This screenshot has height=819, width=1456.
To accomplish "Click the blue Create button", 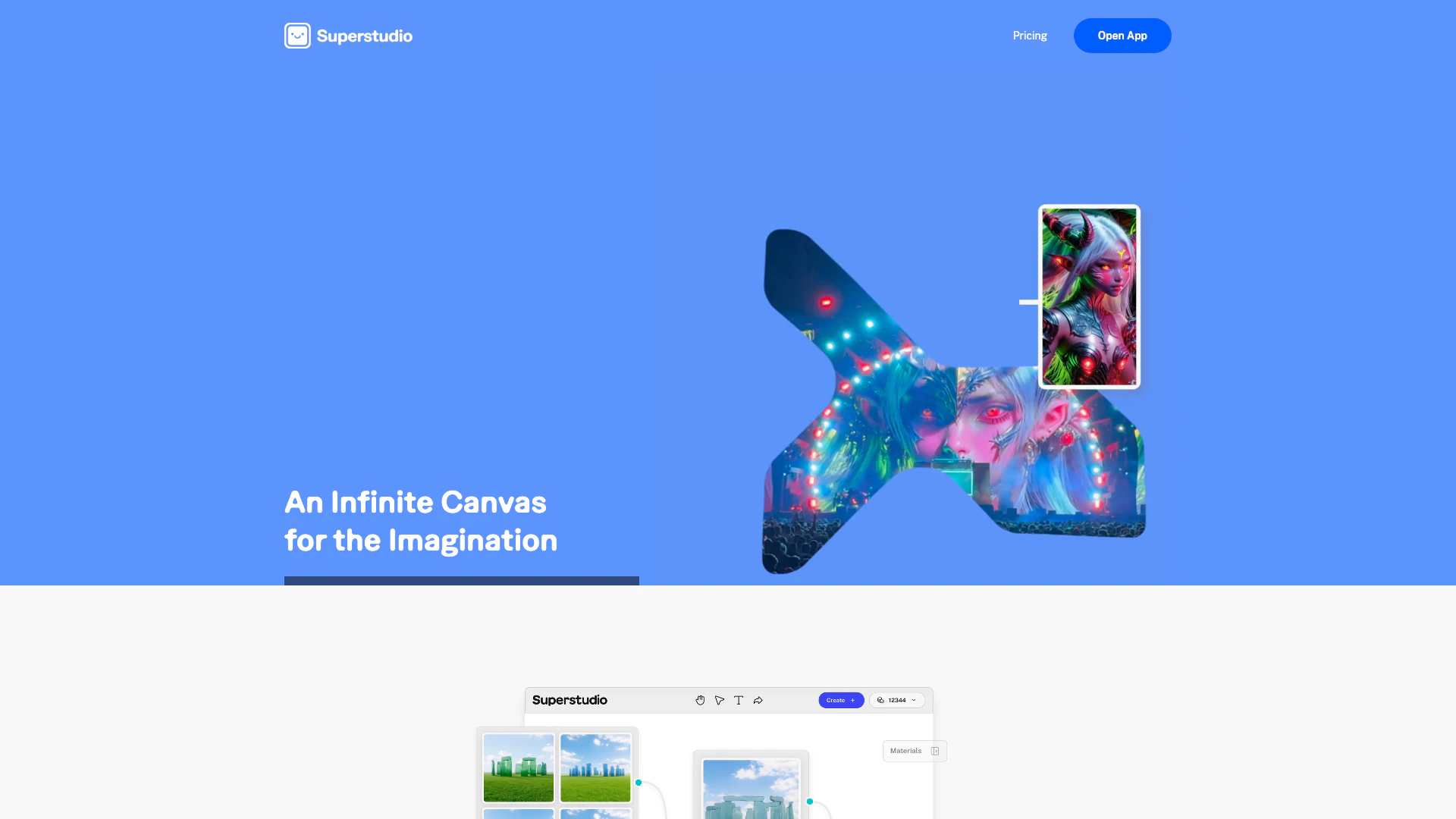I will (840, 700).
